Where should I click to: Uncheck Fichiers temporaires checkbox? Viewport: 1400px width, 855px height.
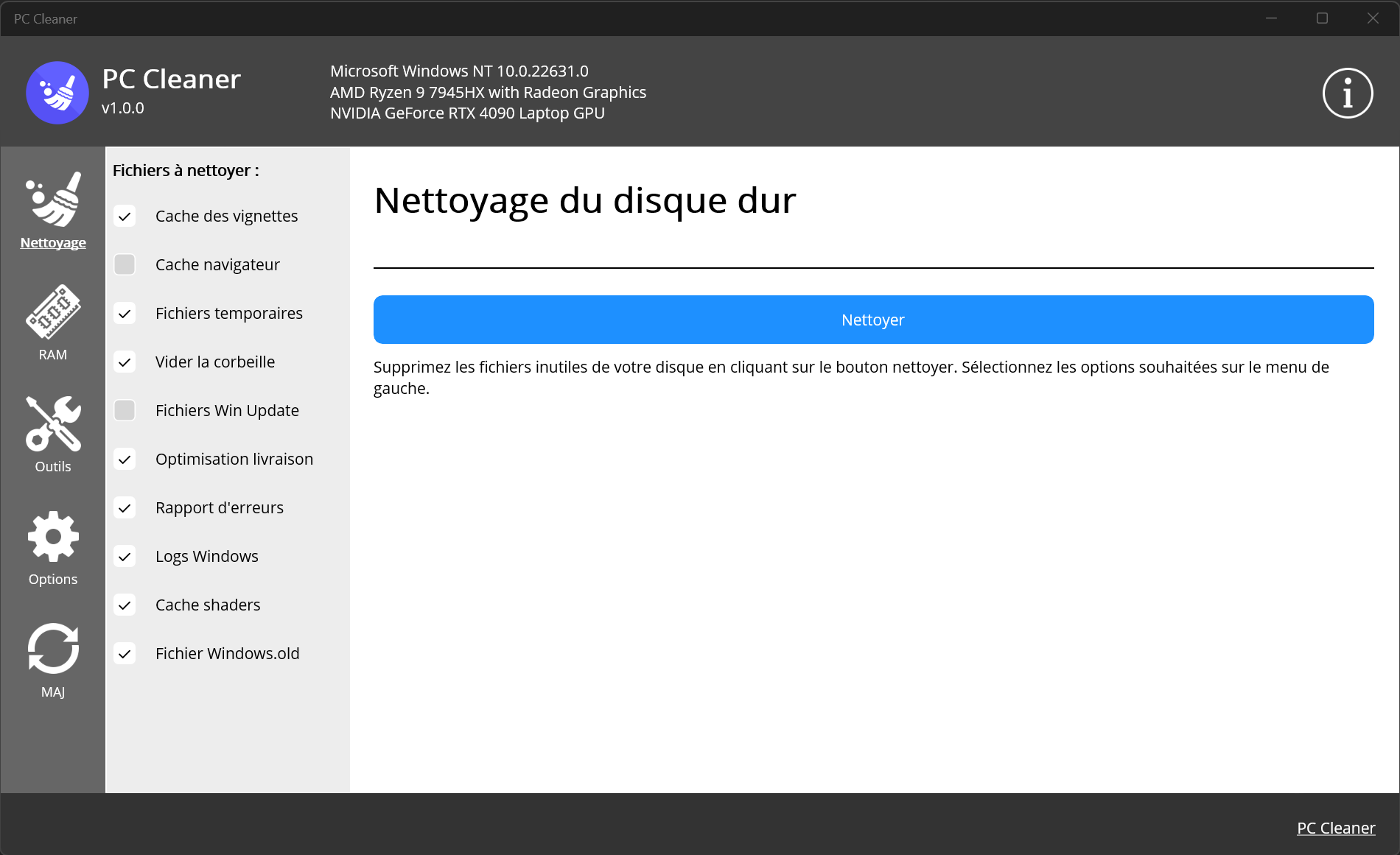pyautogui.click(x=125, y=313)
